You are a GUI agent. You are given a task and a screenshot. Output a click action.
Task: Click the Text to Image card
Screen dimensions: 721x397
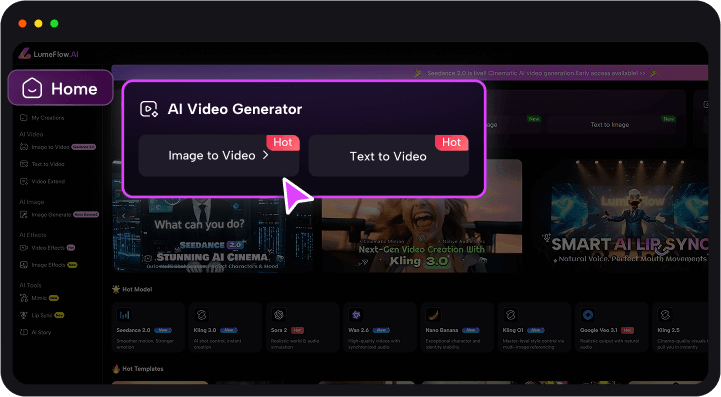tap(610, 124)
